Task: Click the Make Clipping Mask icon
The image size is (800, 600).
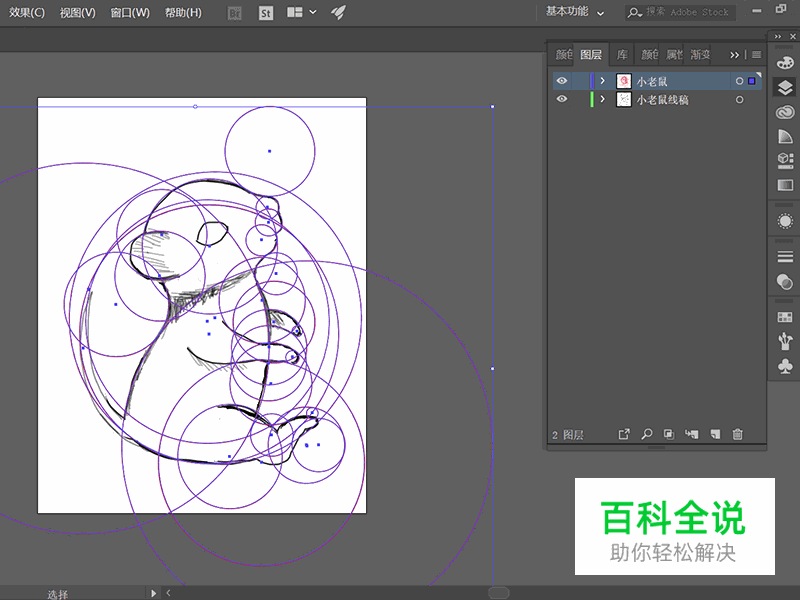Action: coord(668,434)
